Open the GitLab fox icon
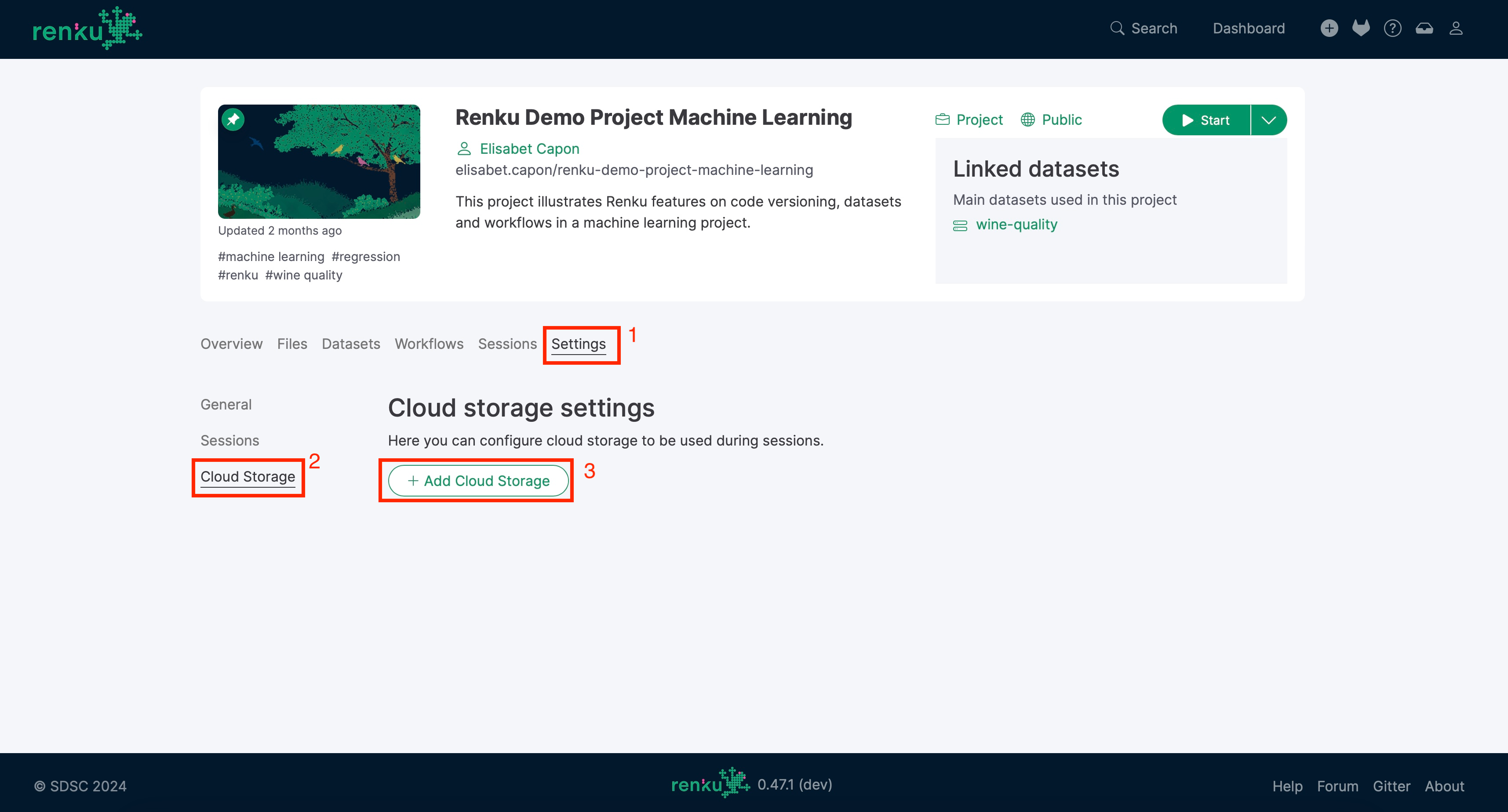The image size is (1508, 812). pyautogui.click(x=1360, y=28)
